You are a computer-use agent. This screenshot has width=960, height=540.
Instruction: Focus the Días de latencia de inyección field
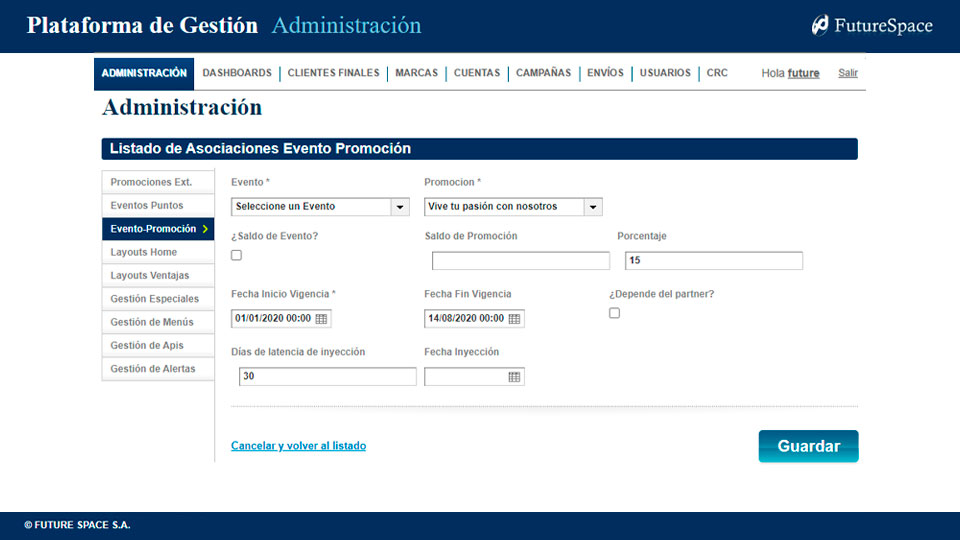328,377
